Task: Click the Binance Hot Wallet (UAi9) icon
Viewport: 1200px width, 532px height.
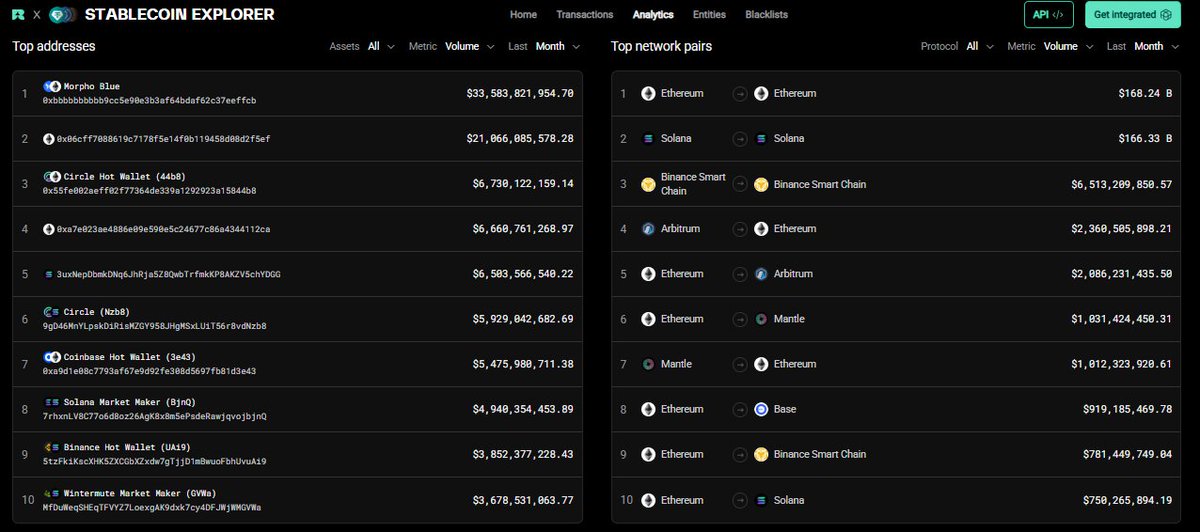Action: point(52,447)
